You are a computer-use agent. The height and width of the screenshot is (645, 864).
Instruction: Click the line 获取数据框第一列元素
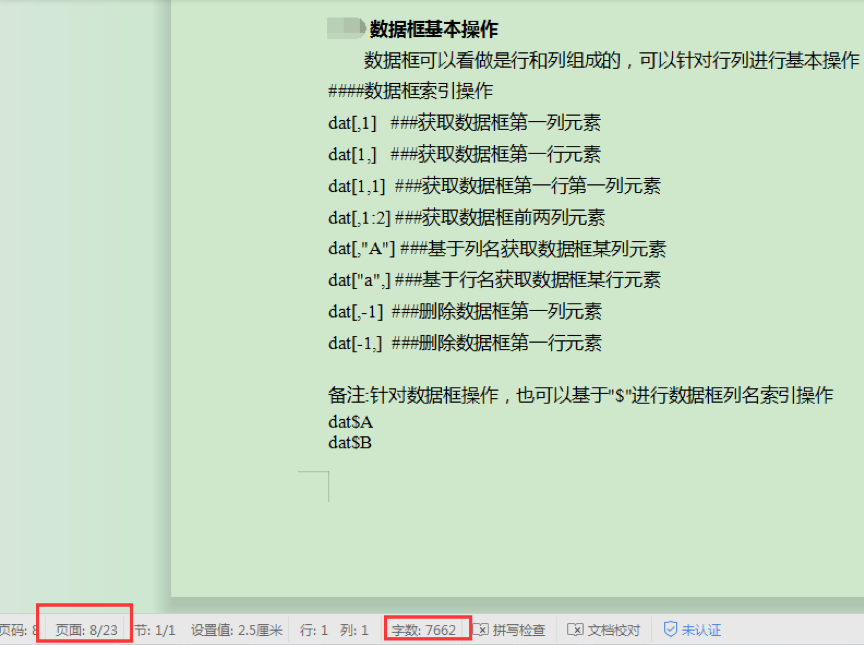pyautogui.click(x=464, y=124)
